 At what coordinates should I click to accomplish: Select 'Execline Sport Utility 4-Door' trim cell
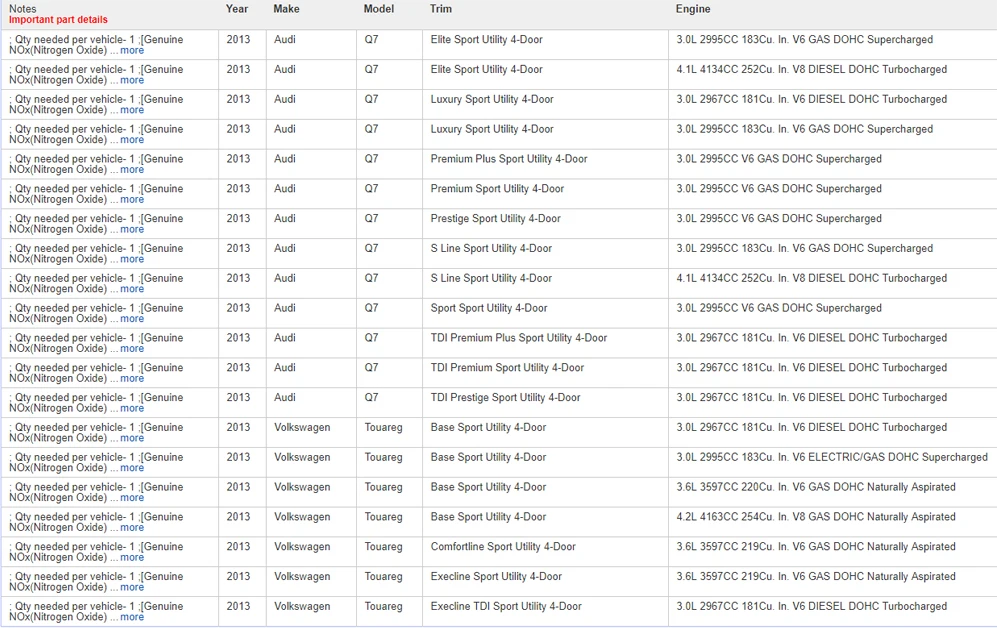coord(496,577)
